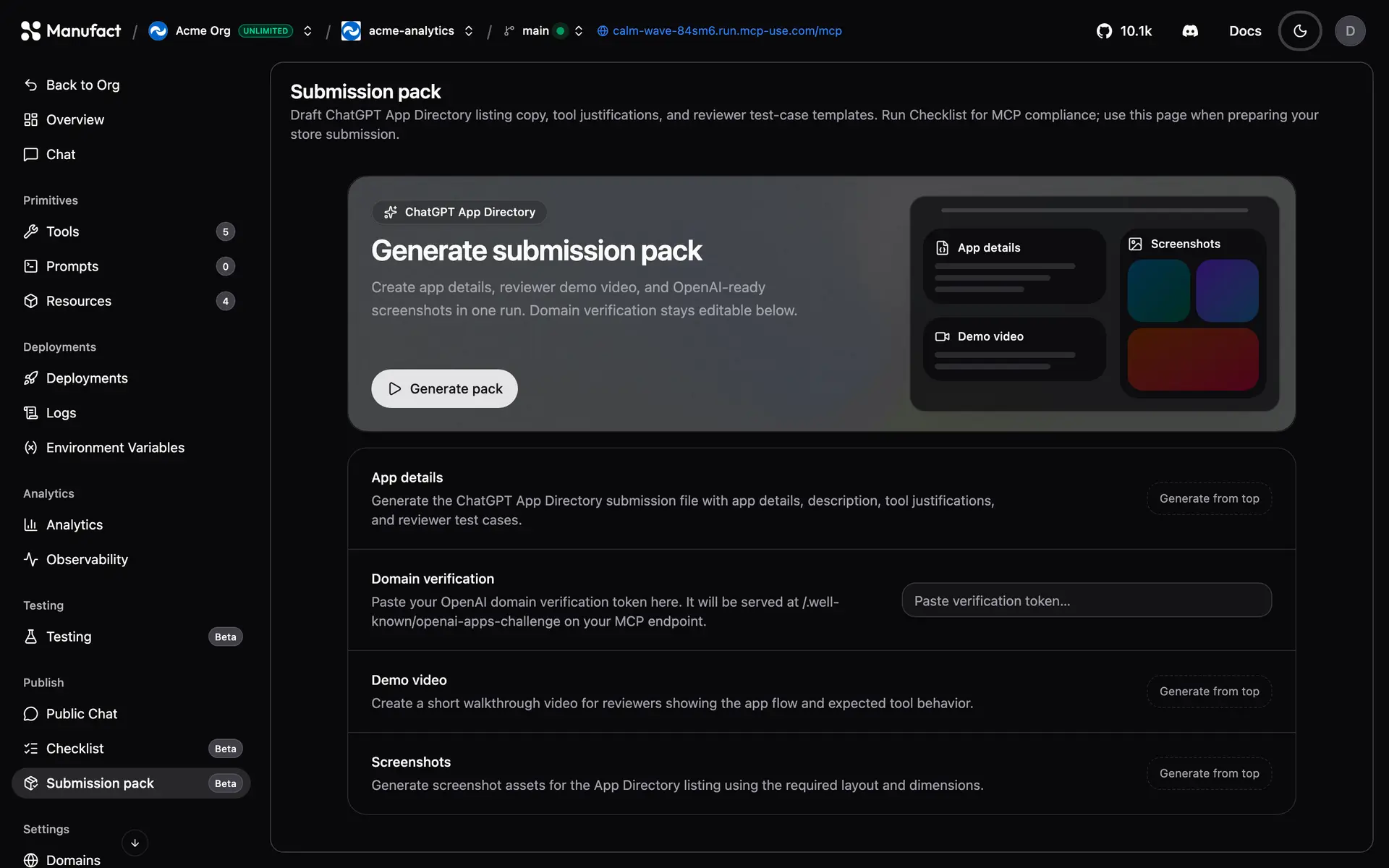This screenshot has width=1389, height=868.
Task: Click Generate from top for Screenshots
Action: [x=1209, y=773]
